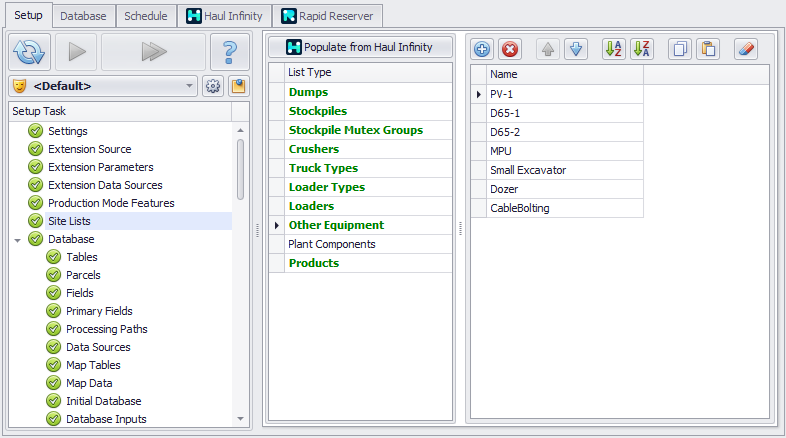This screenshot has height=438, width=786.
Task: Select Plant Components list type
Action: pos(368,245)
